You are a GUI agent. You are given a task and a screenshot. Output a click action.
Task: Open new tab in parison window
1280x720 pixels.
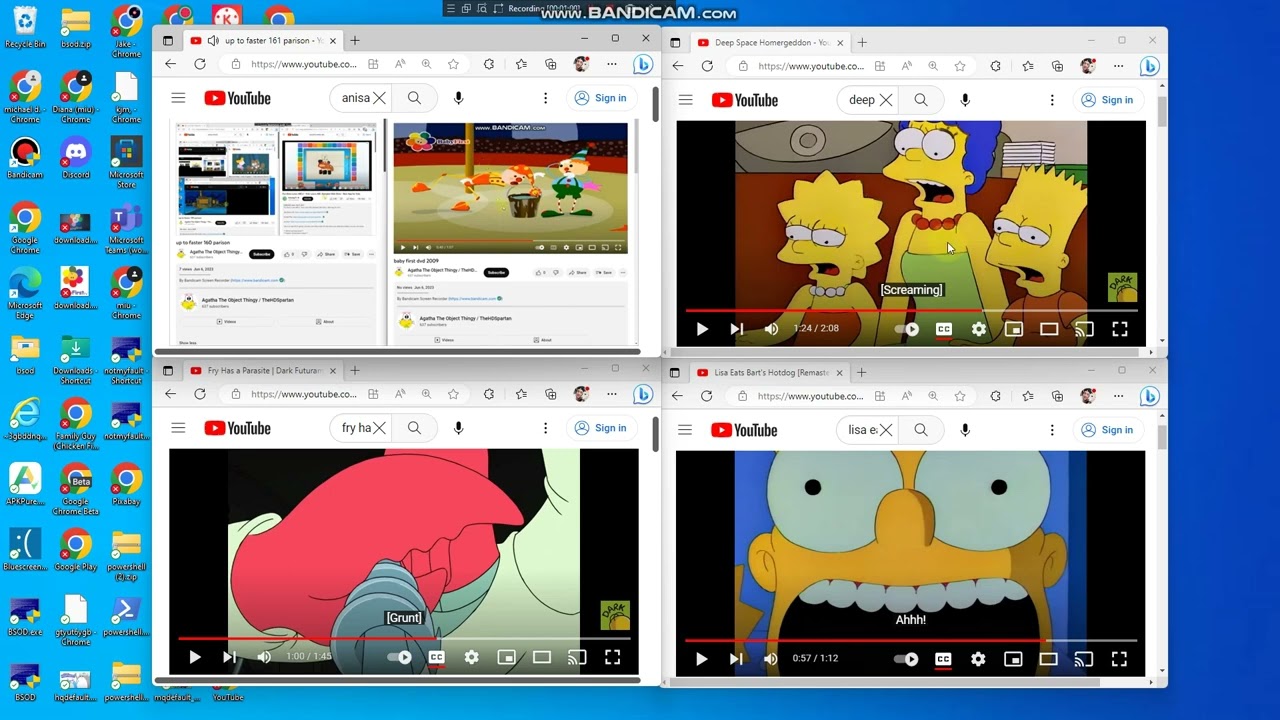click(x=355, y=41)
